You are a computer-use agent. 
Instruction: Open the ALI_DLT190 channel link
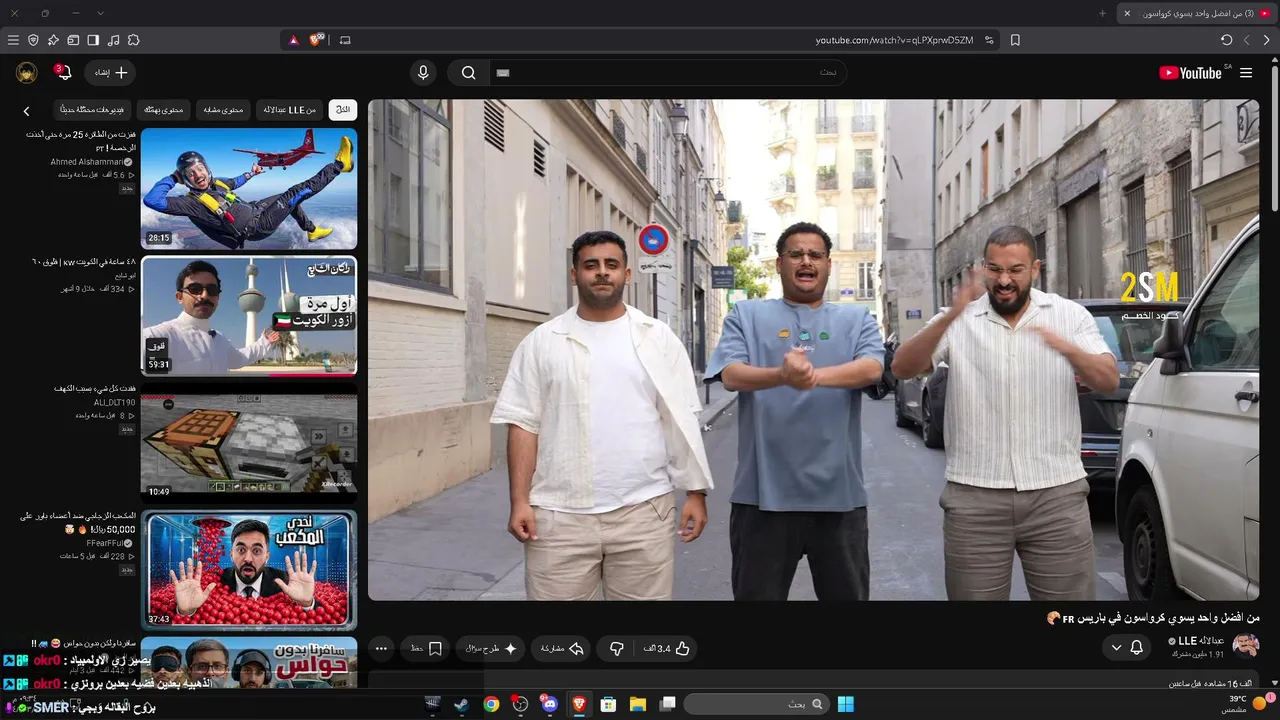pyautogui.click(x=115, y=402)
